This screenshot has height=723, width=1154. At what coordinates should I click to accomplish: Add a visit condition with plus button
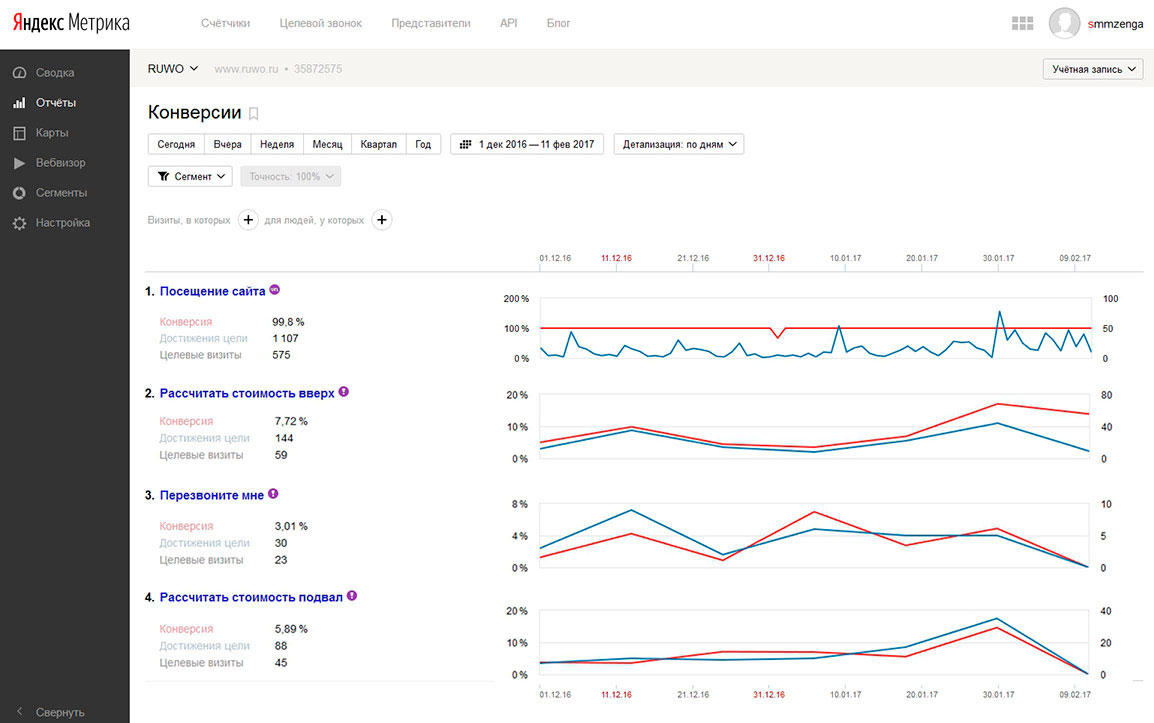(x=248, y=220)
